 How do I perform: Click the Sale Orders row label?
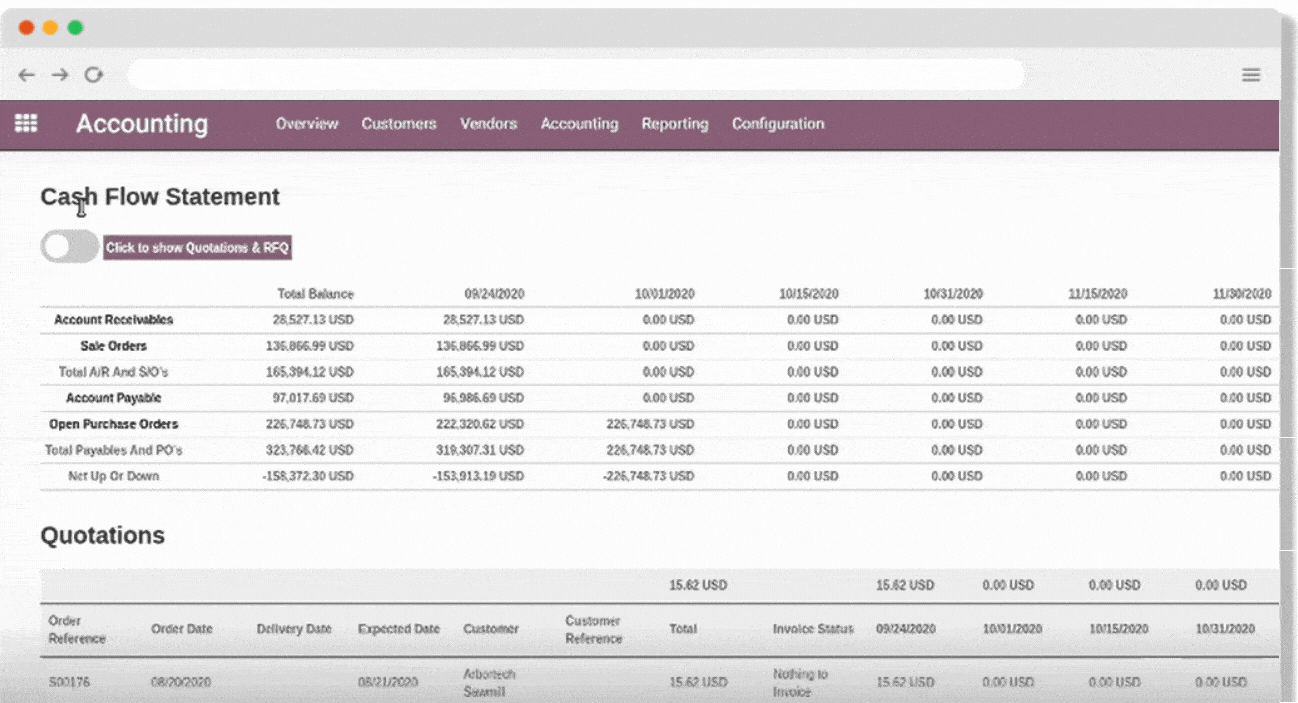114,346
